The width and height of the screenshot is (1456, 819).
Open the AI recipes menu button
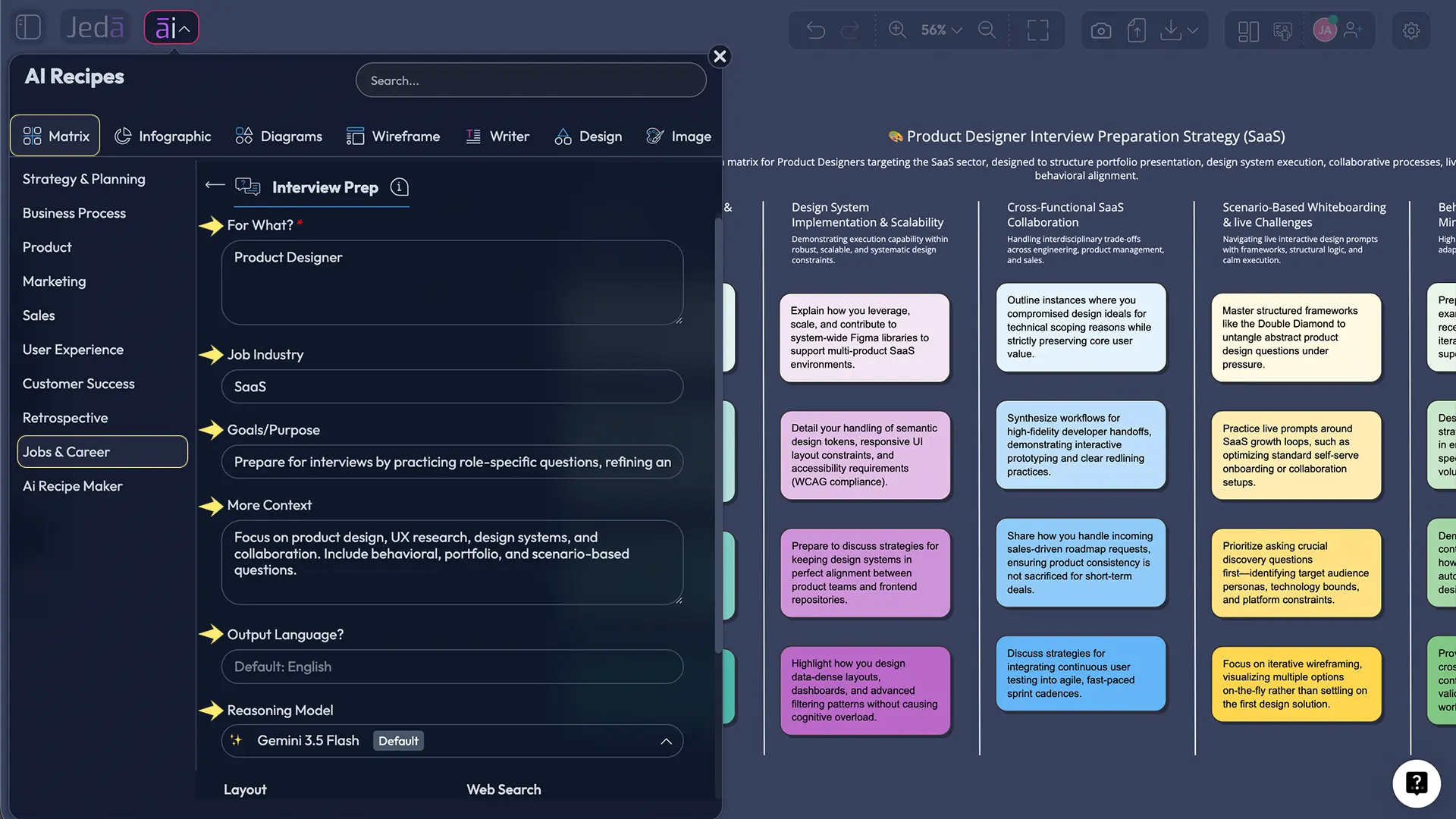(171, 28)
